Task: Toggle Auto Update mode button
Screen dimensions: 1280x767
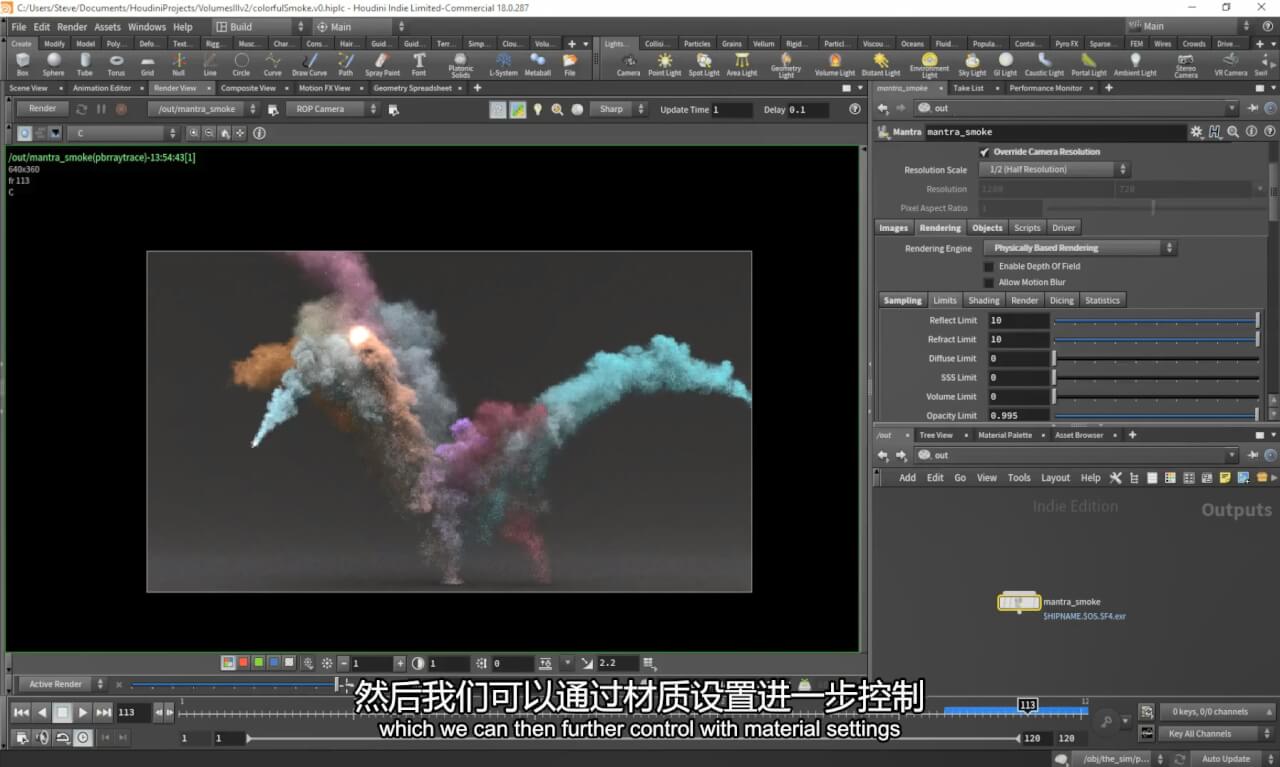Action: pyautogui.click(x=1226, y=759)
